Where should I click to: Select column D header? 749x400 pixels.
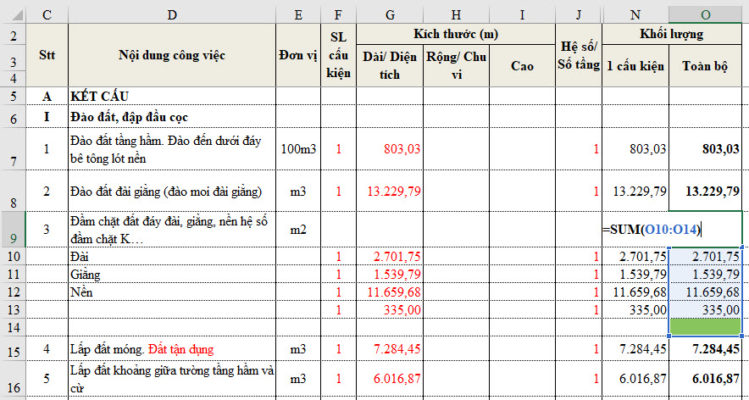coord(171,12)
